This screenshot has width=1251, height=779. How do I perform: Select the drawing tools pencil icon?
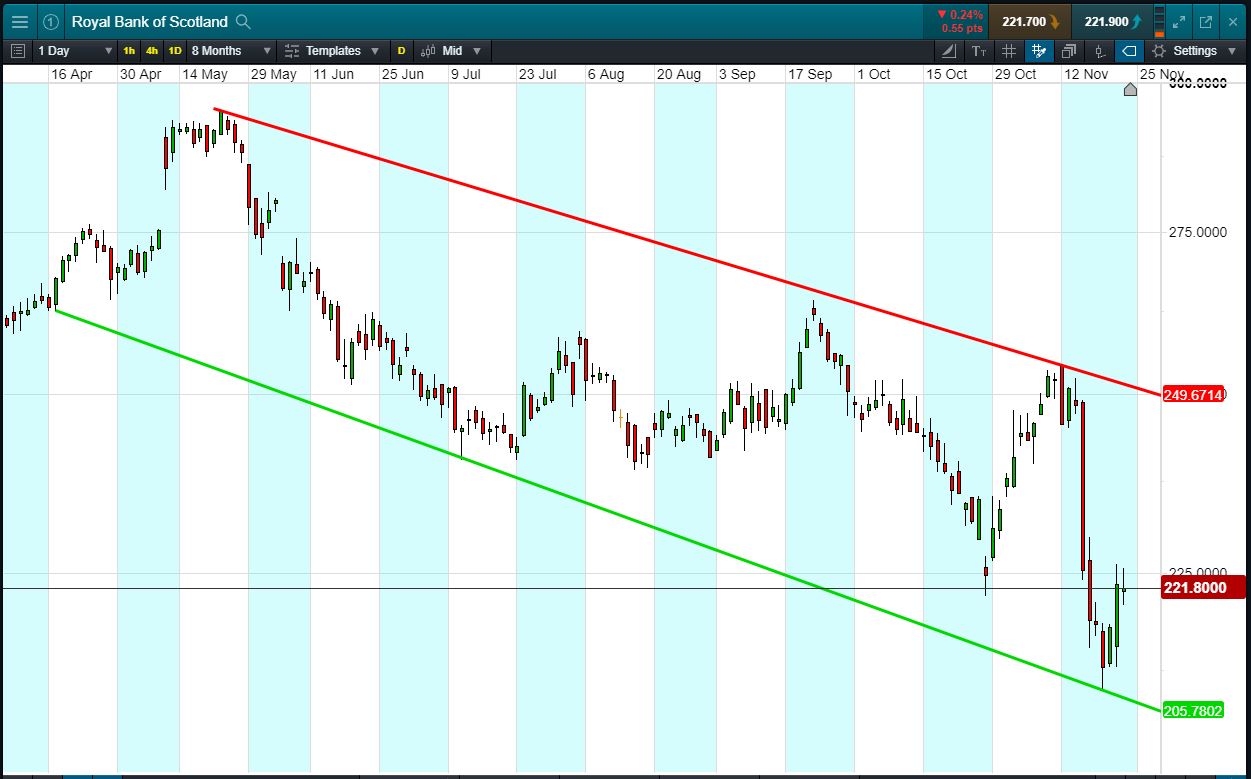(x=949, y=50)
